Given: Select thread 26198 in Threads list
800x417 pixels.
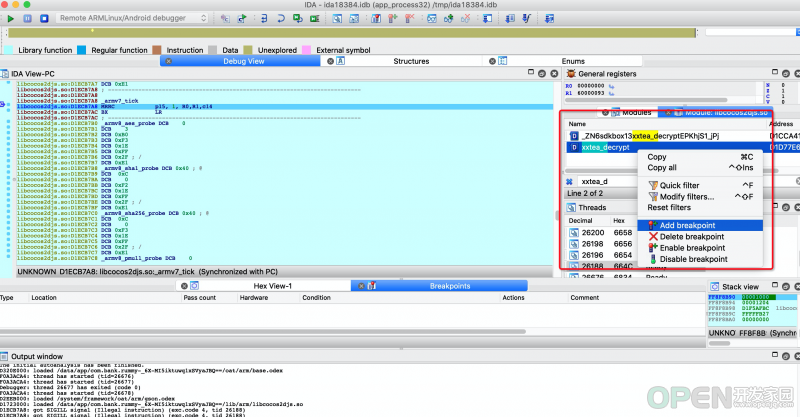Looking at the screenshot, I should pyautogui.click(x=601, y=243).
